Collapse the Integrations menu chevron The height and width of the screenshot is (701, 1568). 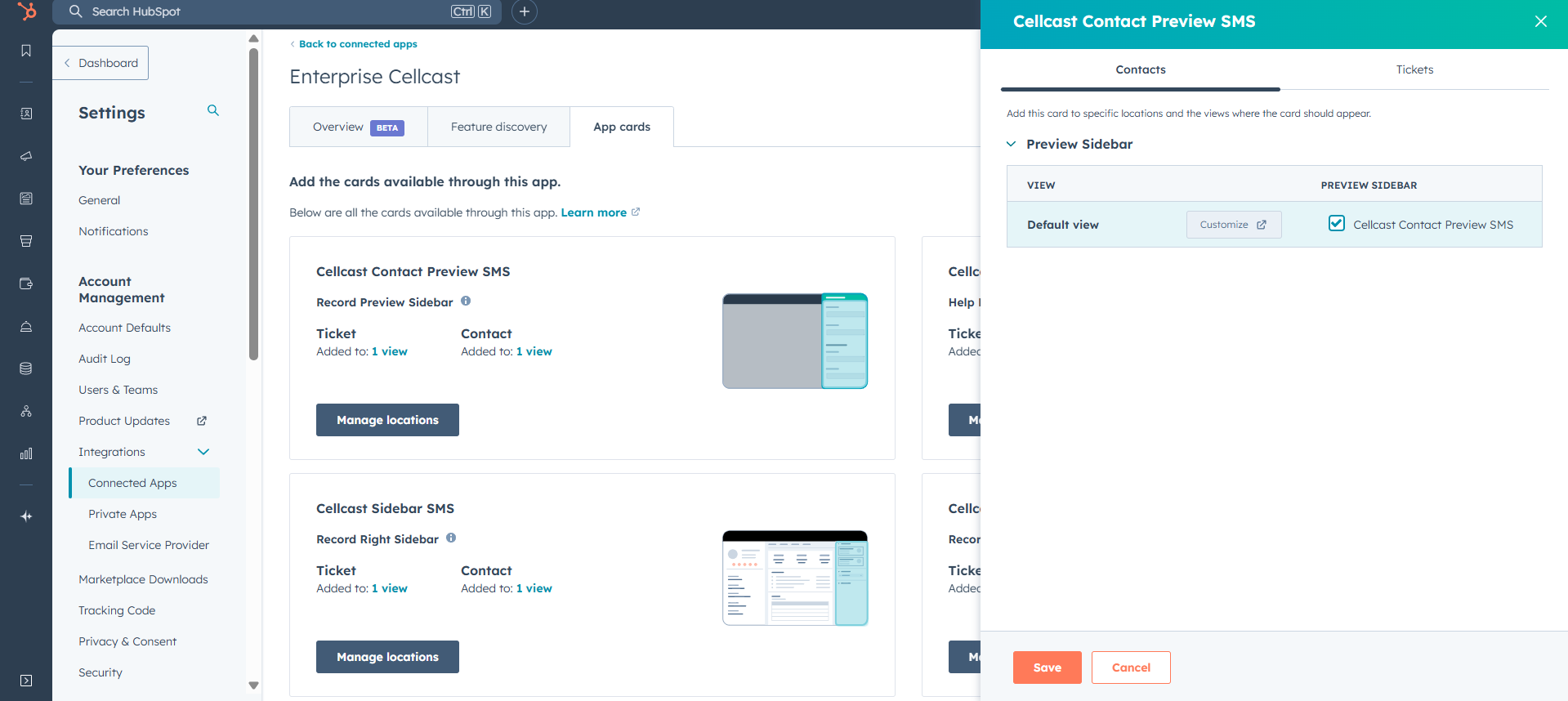[x=203, y=452]
